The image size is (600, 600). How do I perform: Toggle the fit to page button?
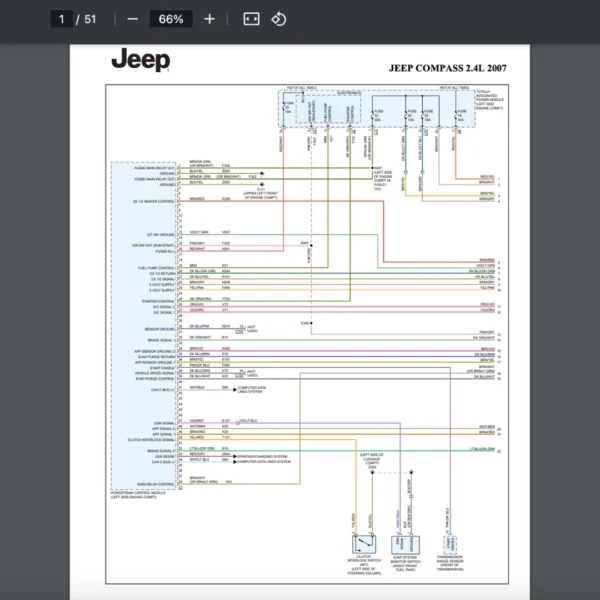[x=251, y=19]
